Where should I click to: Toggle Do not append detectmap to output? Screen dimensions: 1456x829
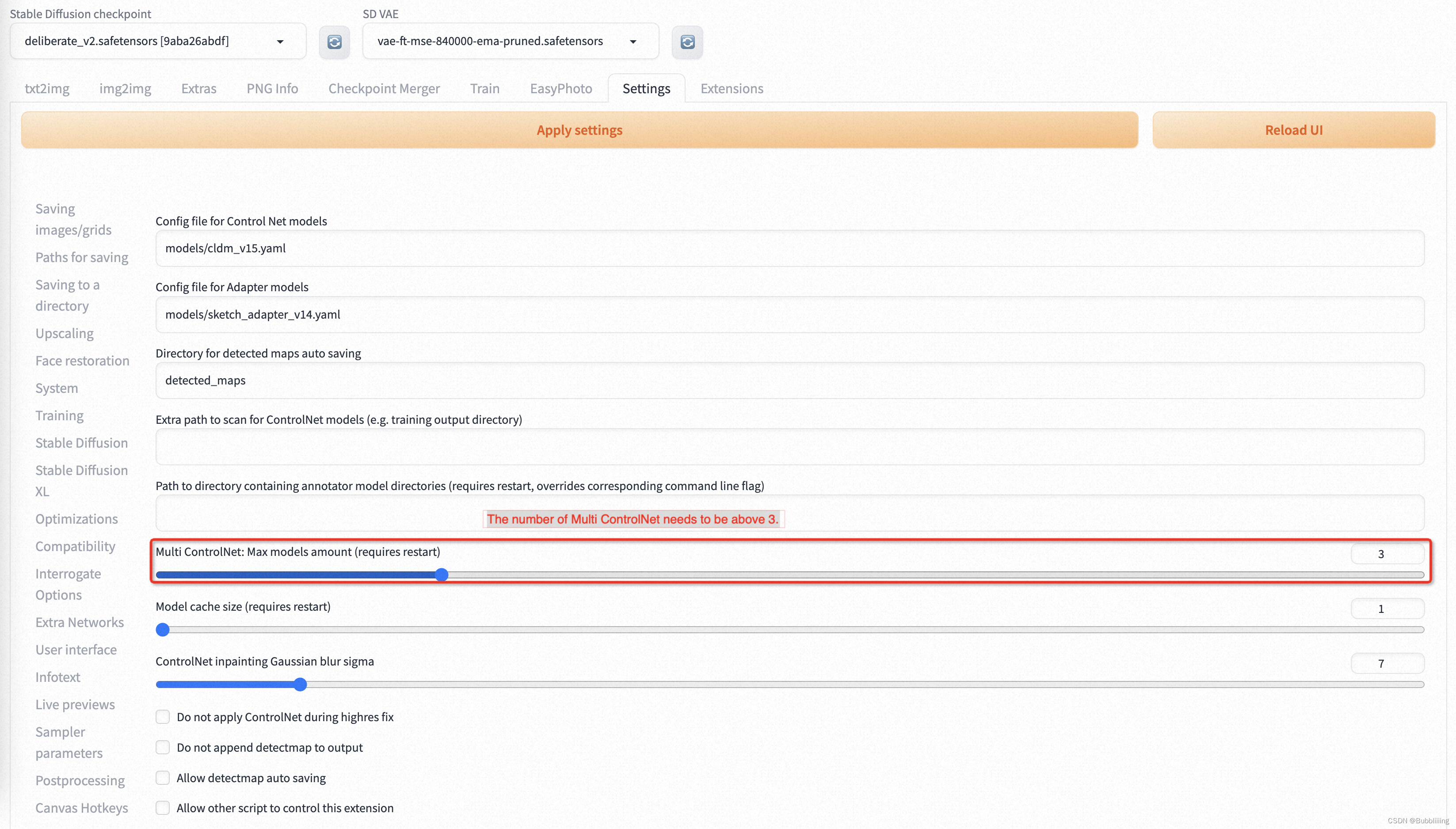click(162, 747)
